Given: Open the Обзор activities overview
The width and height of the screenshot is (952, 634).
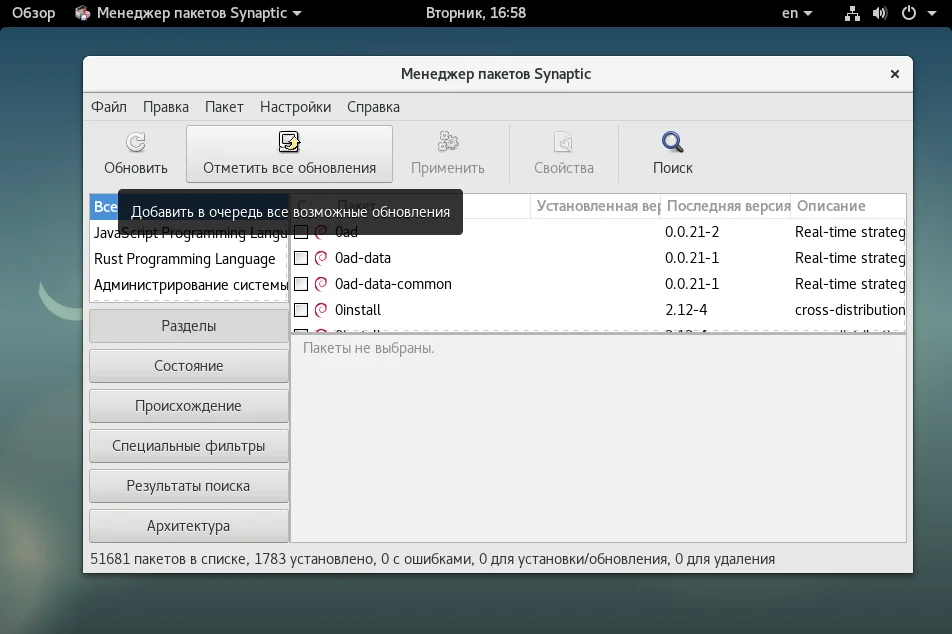Looking at the screenshot, I should [x=33, y=13].
